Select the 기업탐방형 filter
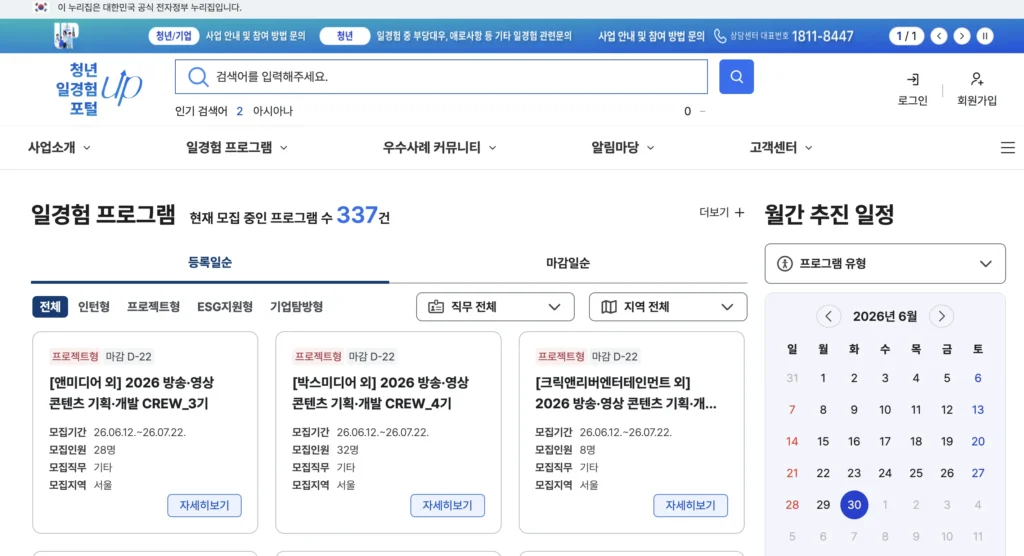 click(x=296, y=307)
